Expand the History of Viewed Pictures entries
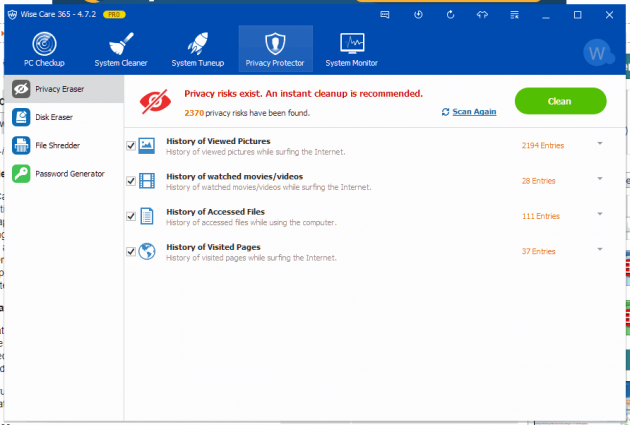Viewport: 630px width, 425px height. [x=599, y=144]
